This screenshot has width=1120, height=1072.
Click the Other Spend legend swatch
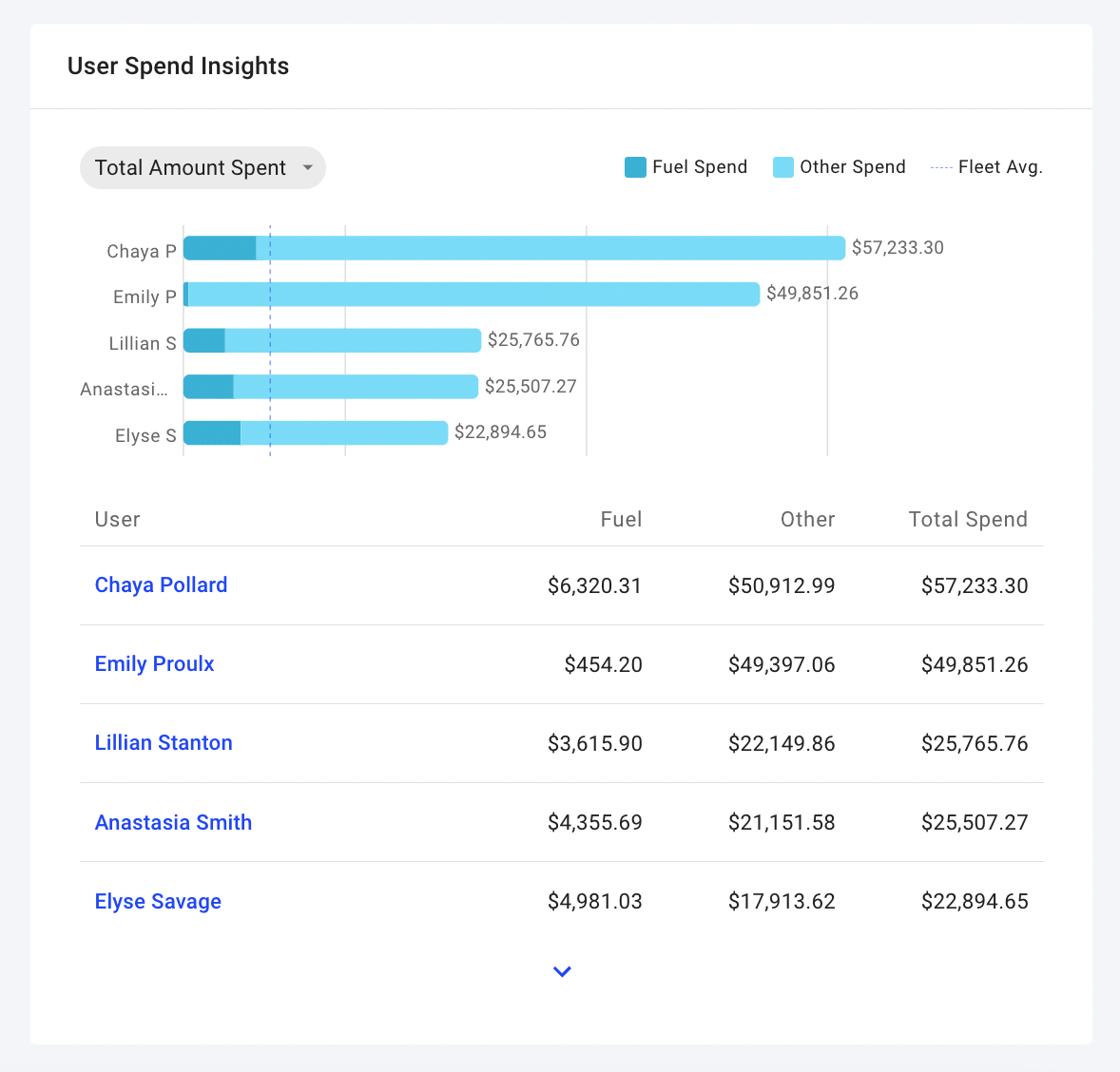[783, 167]
